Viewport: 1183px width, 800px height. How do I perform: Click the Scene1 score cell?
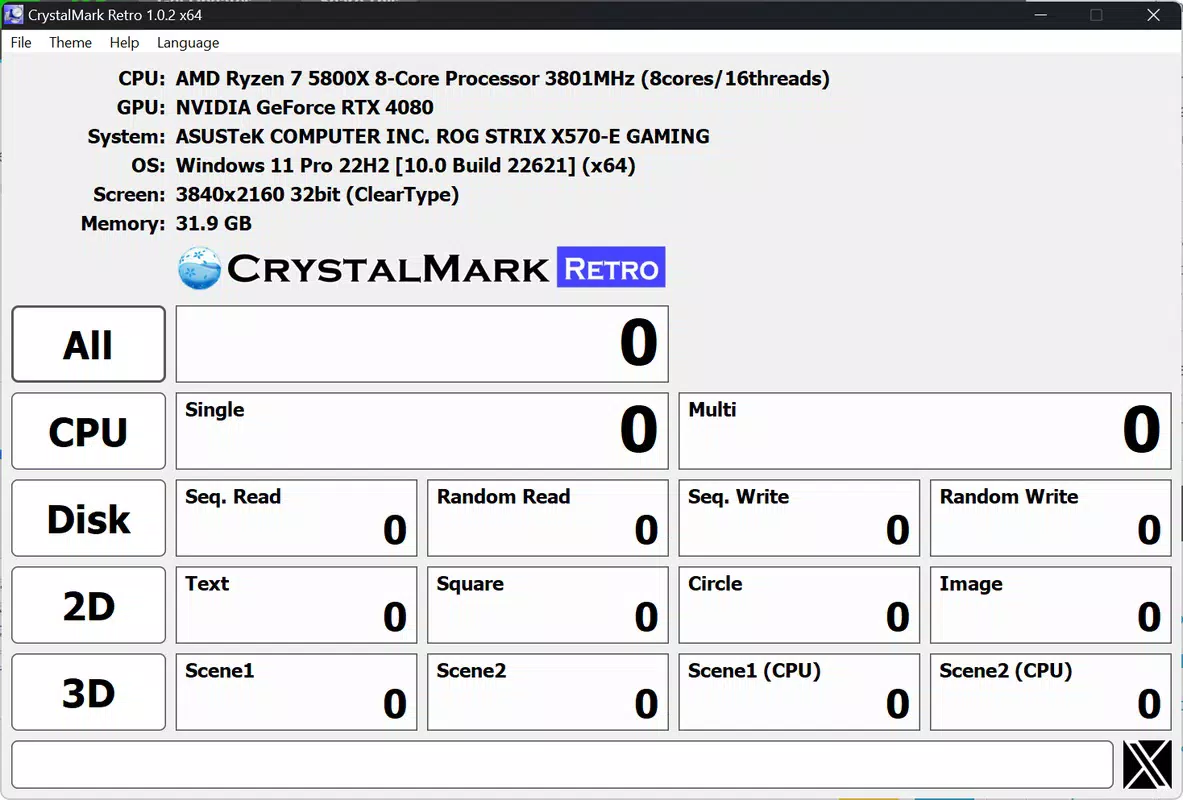tap(297, 692)
